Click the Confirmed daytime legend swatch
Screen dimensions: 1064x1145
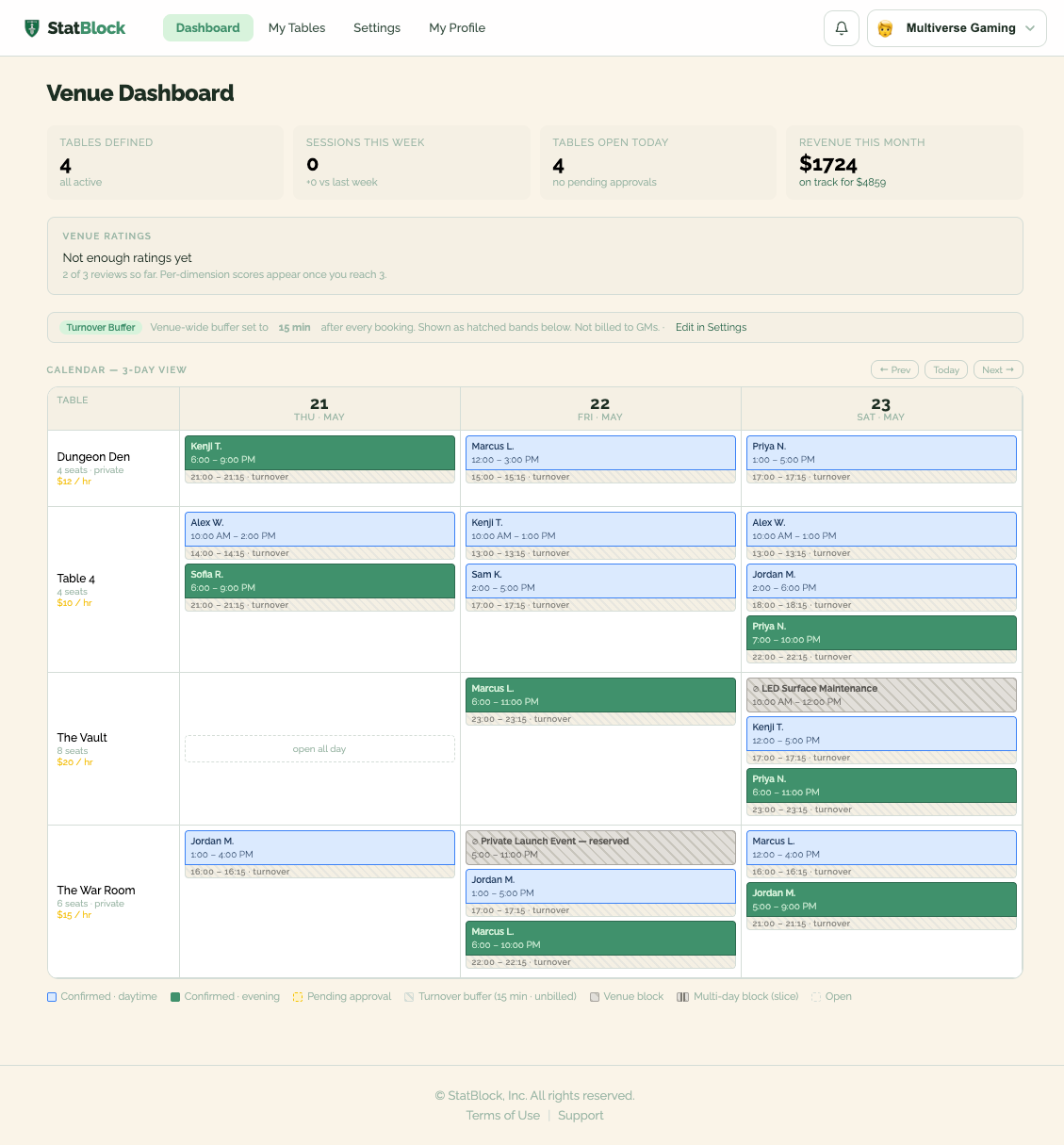[x=52, y=996]
